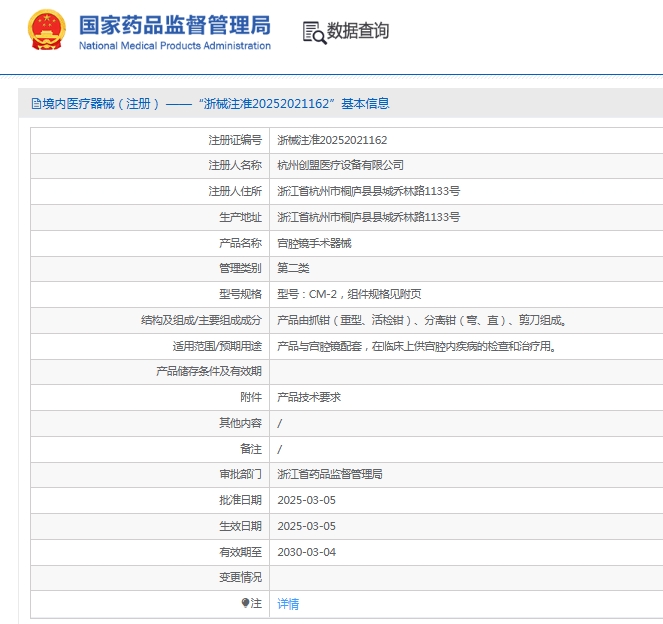Click the 变更情况 label
The height and width of the screenshot is (624, 663).
click(x=241, y=577)
